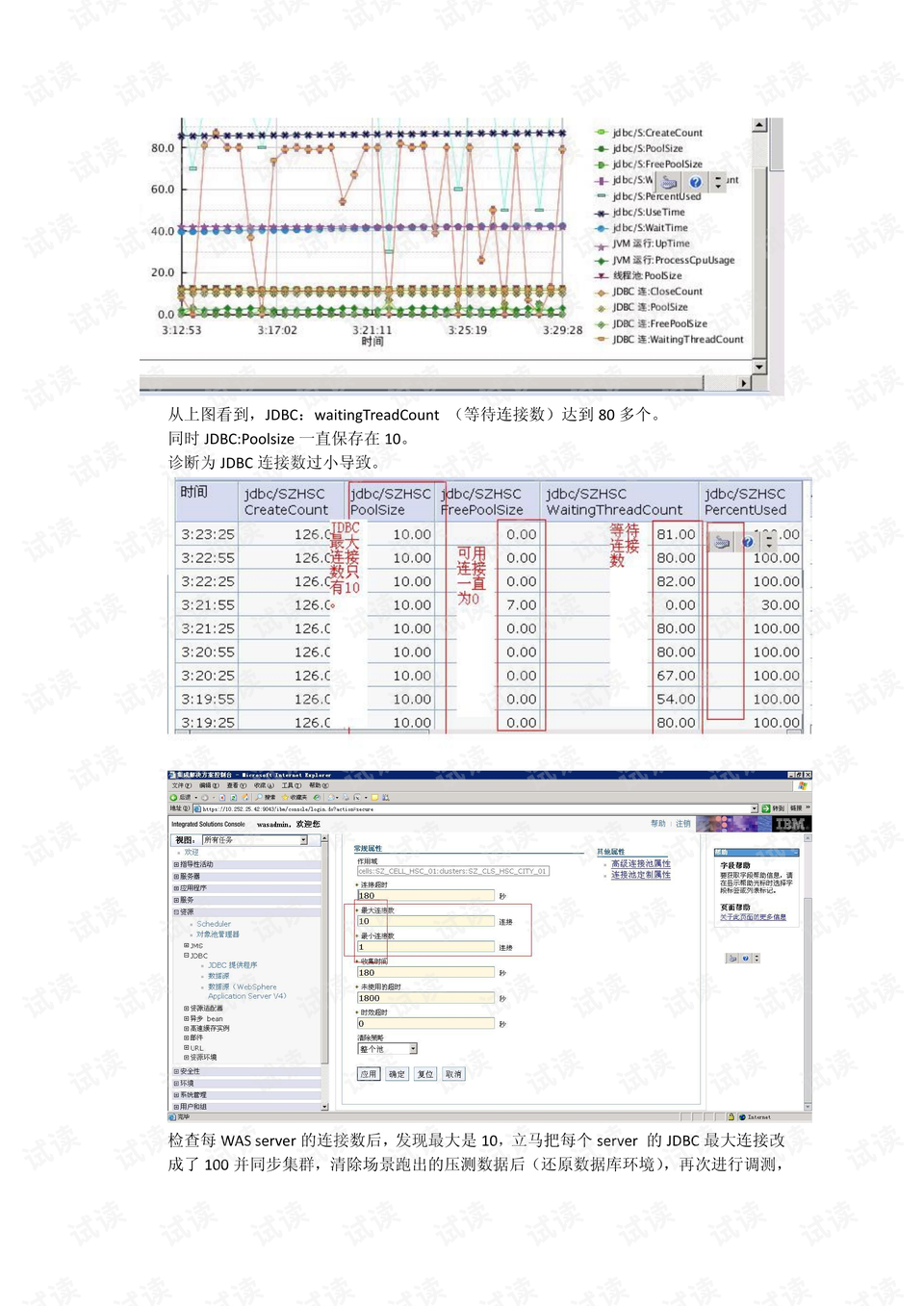Expand the 系统管理 tree node

176,1095
